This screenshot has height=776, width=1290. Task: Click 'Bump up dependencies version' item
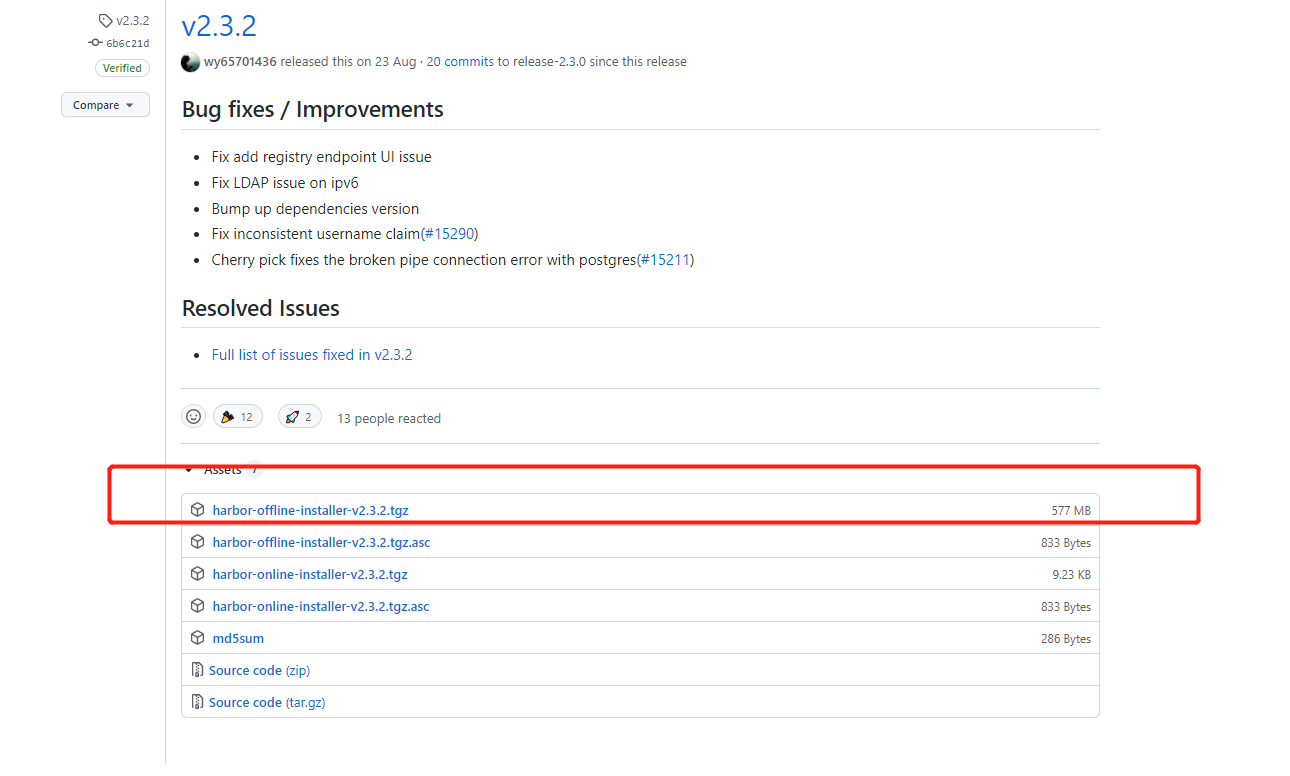pyautogui.click(x=316, y=209)
